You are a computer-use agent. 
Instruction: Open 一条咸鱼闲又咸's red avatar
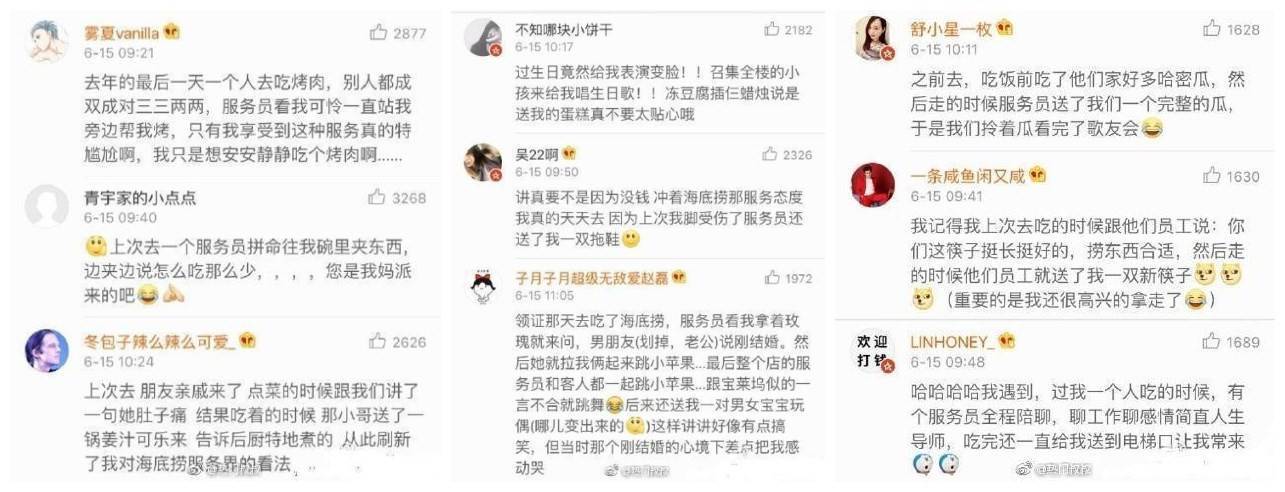pos(873,184)
